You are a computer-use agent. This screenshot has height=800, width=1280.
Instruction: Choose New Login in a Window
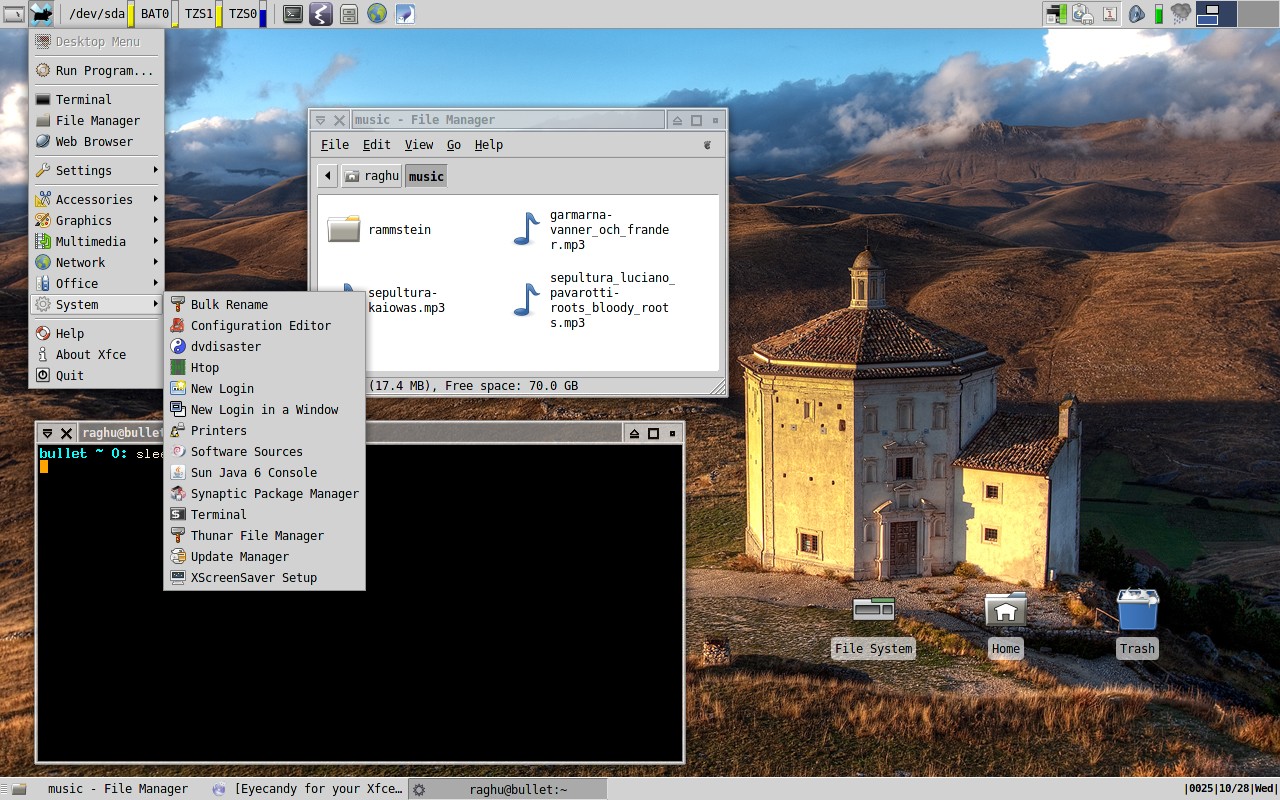(264, 410)
